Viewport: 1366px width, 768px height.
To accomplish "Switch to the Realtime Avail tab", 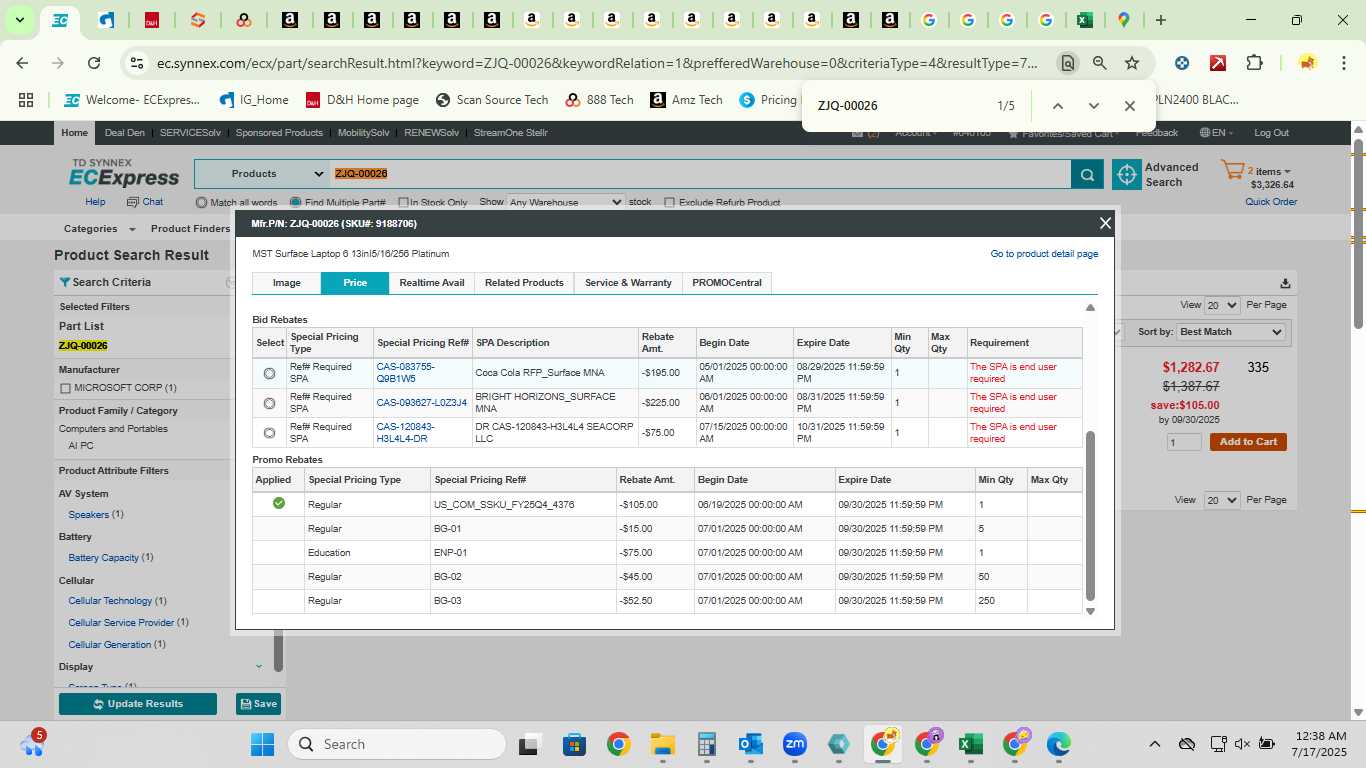I will coord(432,283).
